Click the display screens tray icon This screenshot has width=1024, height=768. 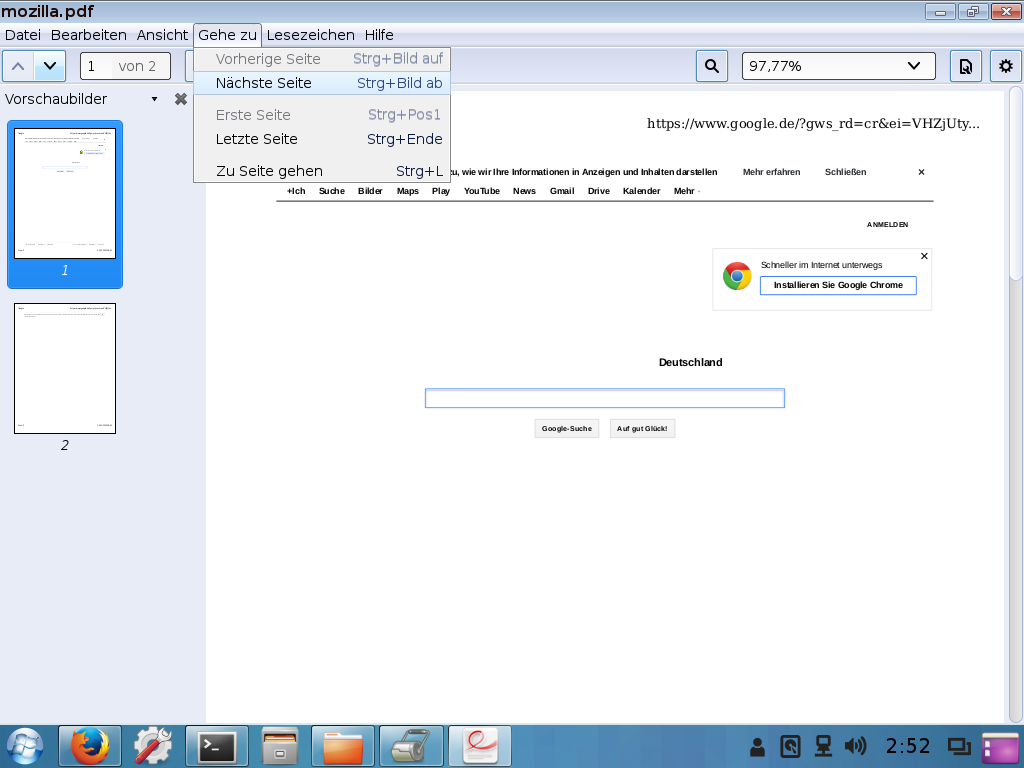click(959, 746)
